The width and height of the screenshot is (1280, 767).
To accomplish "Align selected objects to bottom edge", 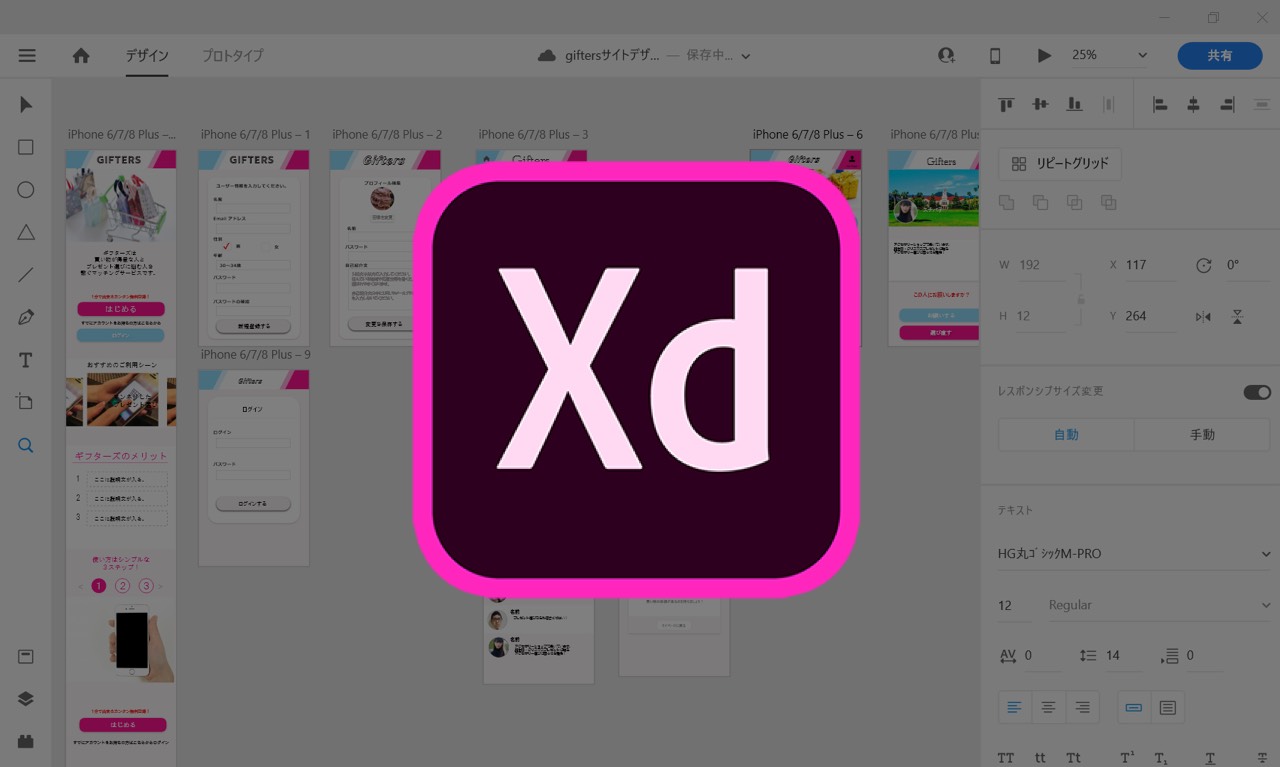I will tap(1074, 104).
